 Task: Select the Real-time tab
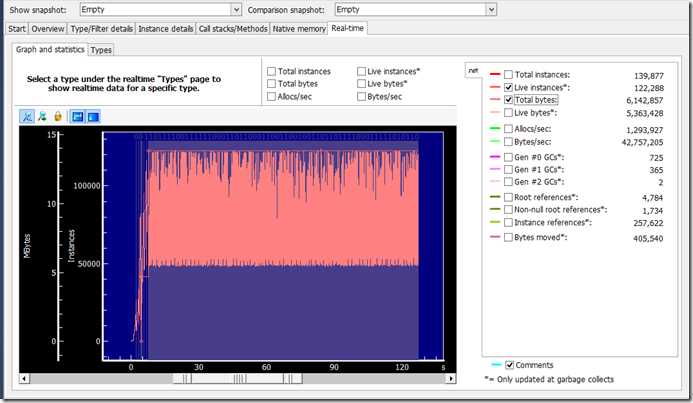[347, 28]
